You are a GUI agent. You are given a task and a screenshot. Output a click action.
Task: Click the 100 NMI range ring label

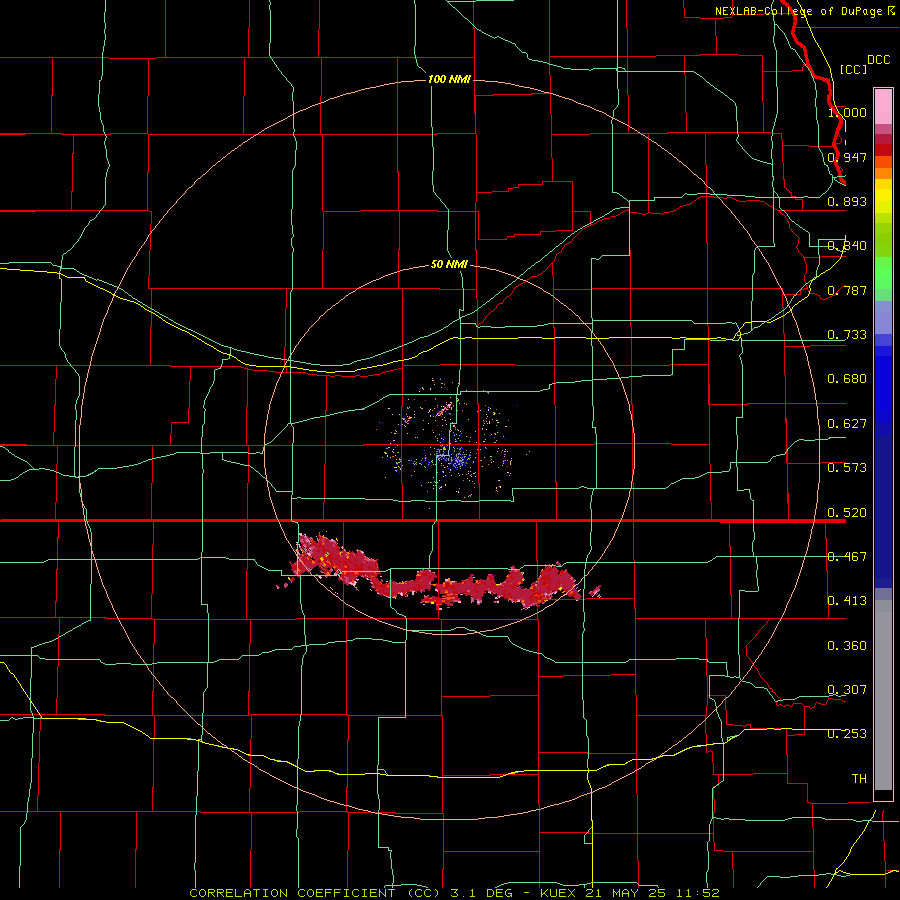[449, 79]
